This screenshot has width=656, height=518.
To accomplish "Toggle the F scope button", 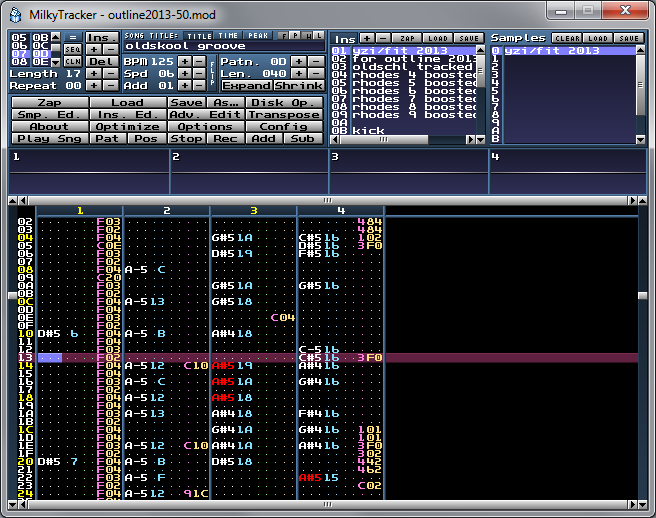I will 284,36.
